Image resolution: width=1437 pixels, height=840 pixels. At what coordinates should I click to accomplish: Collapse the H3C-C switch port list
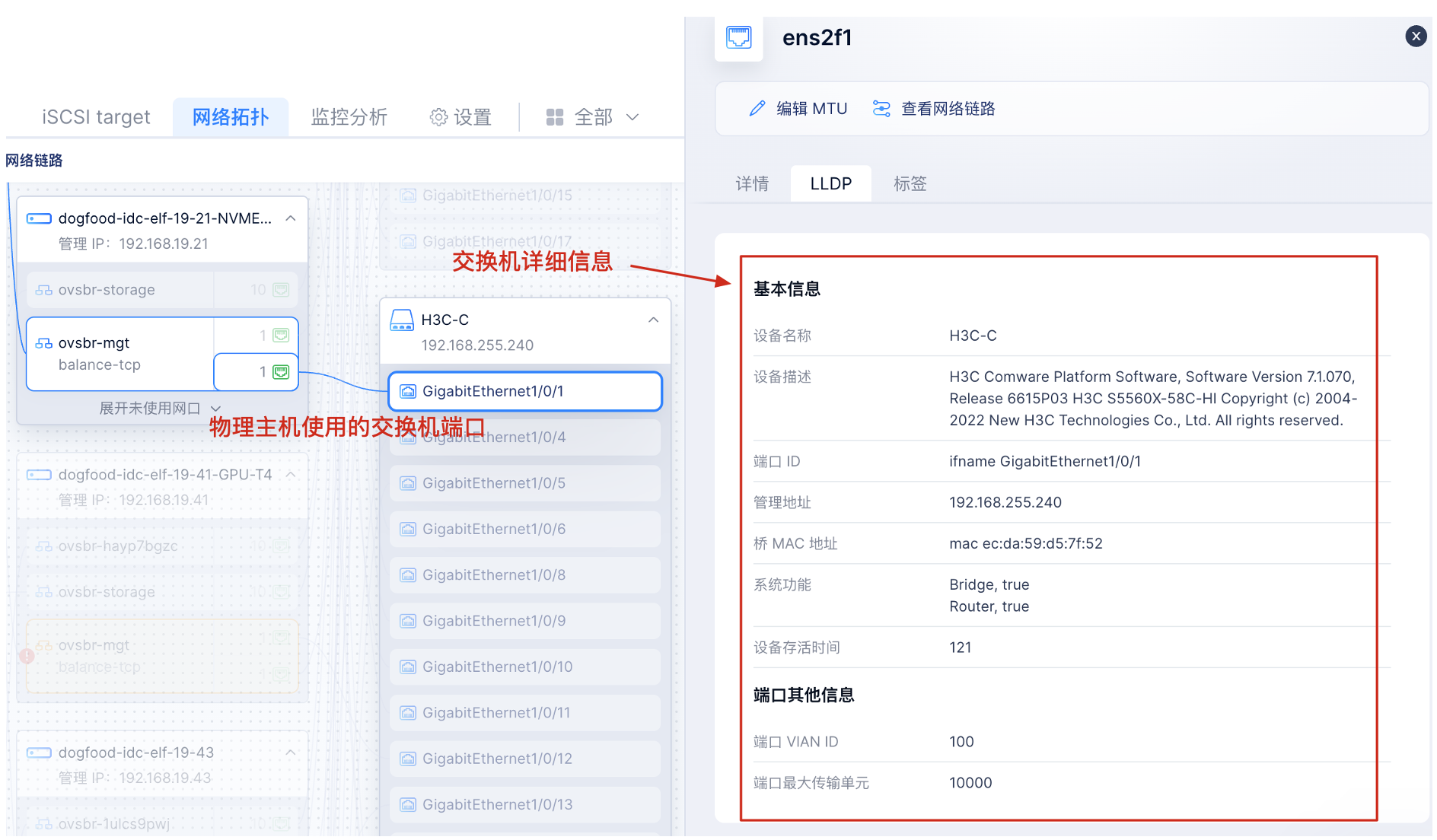653,320
